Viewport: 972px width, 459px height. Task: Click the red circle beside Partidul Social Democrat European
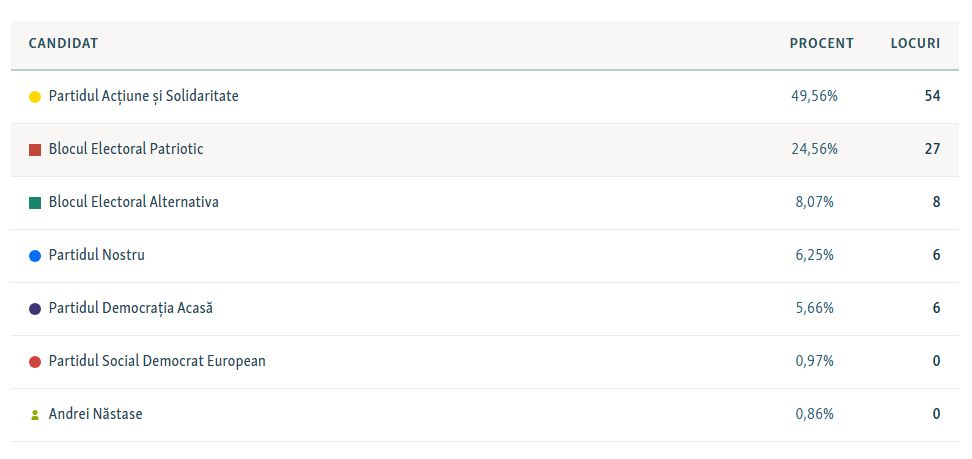pos(35,362)
